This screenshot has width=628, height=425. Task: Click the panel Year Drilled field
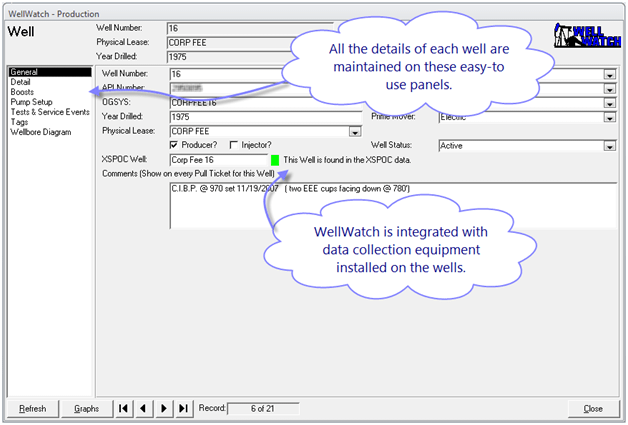click(266, 117)
